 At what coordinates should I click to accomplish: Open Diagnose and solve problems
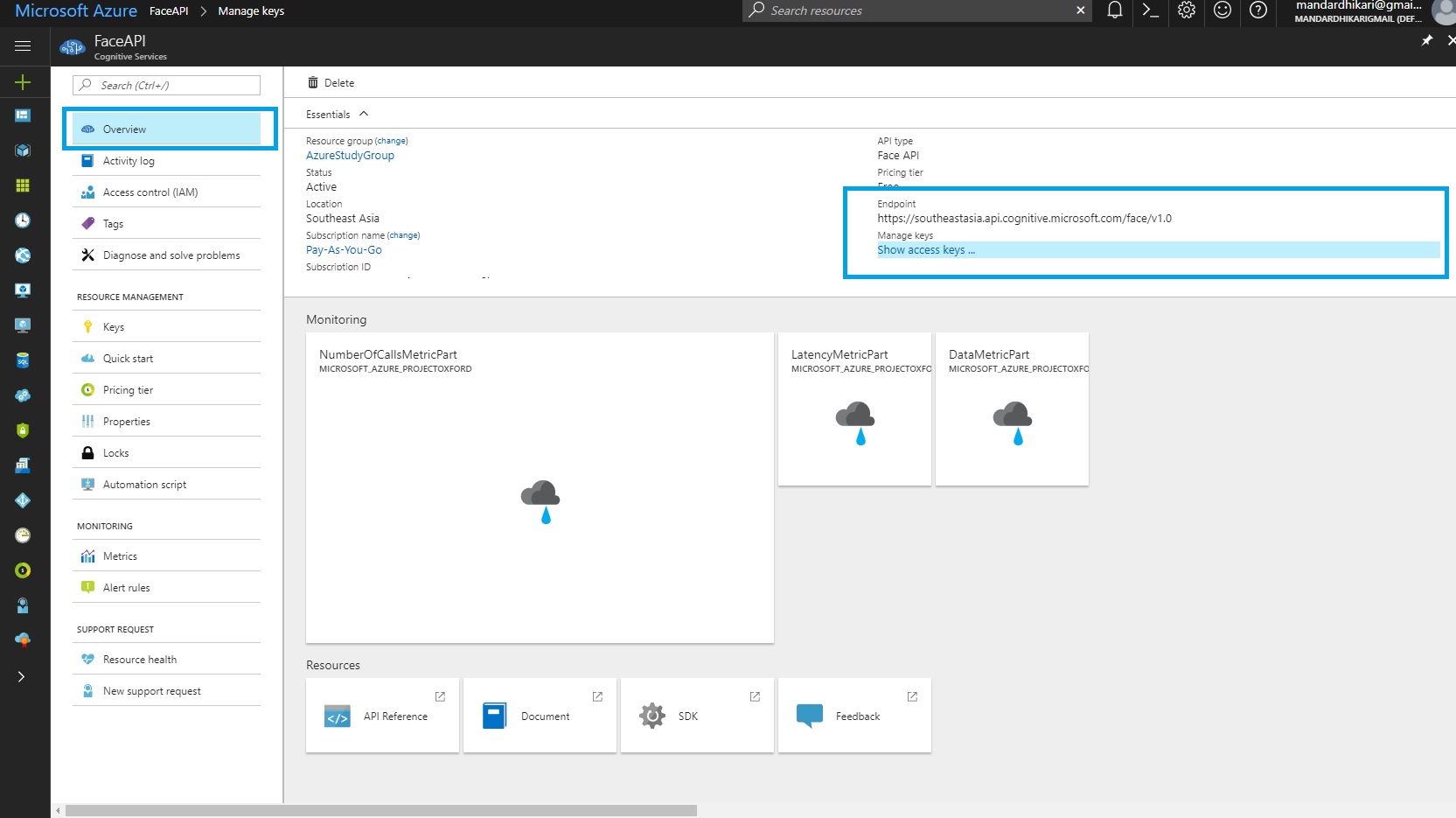click(166, 255)
